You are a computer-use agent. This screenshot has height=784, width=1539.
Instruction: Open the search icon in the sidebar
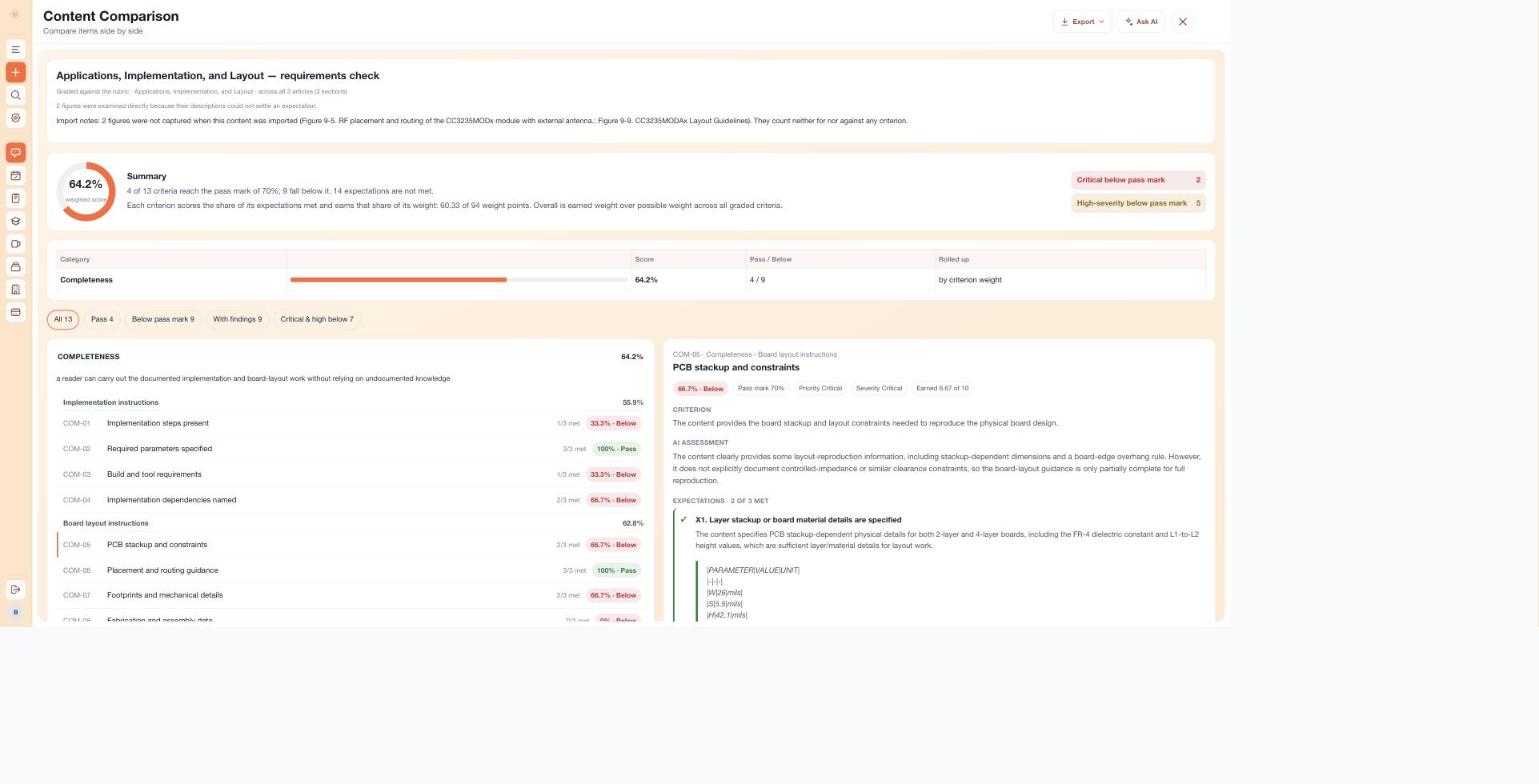click(x=15, y=95)
